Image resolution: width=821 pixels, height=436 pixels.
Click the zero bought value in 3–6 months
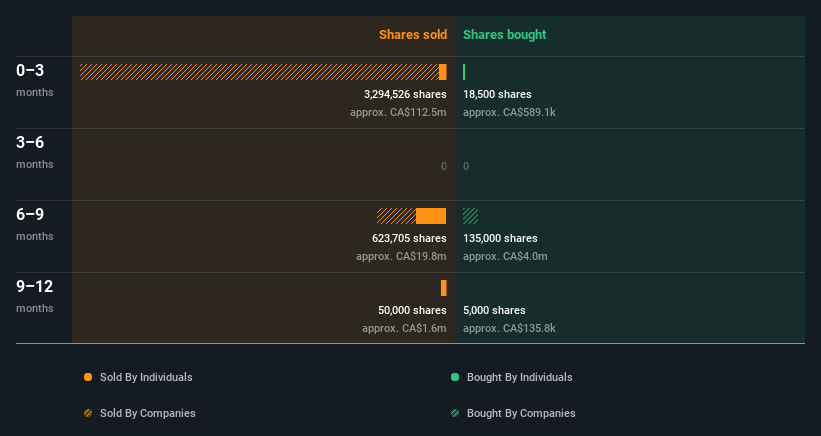pyautogui.click(x=466, y=166)
